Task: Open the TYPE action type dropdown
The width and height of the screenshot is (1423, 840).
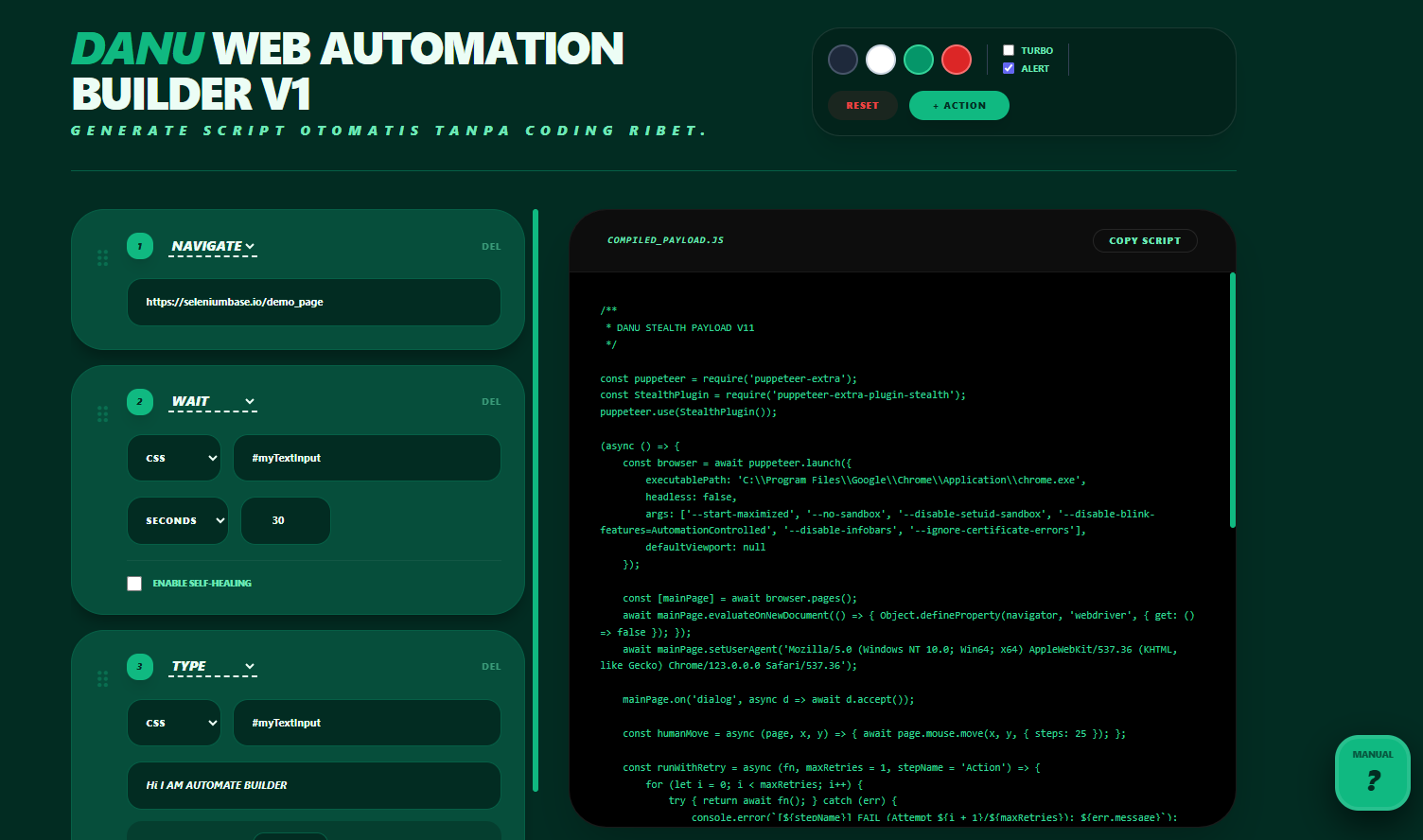Action: (x=213, y=666)
